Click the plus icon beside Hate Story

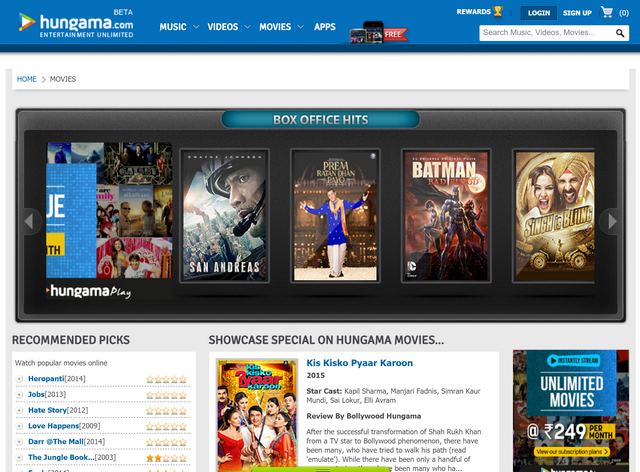(x=19, y=410)
